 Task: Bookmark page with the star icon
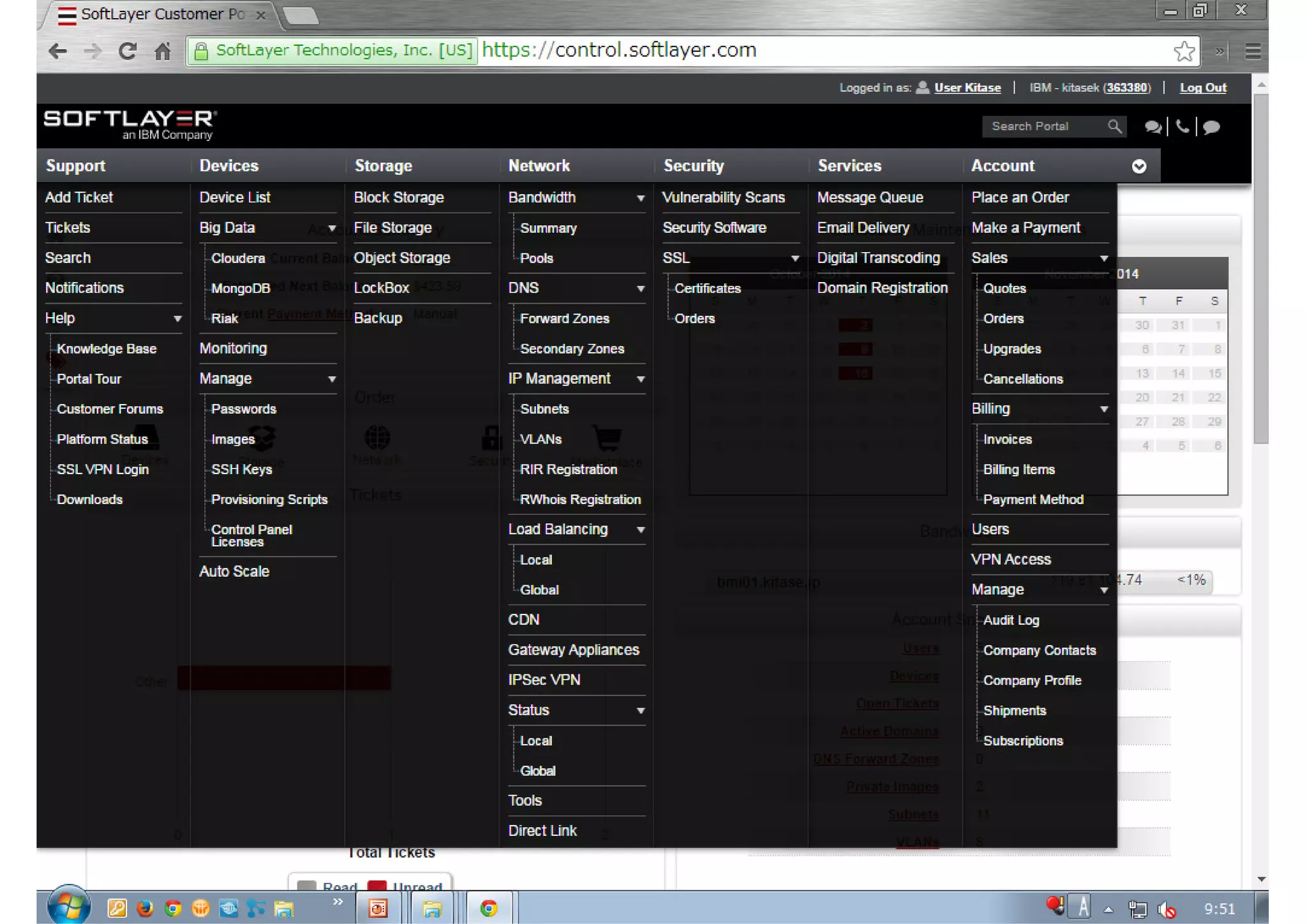1184,51
